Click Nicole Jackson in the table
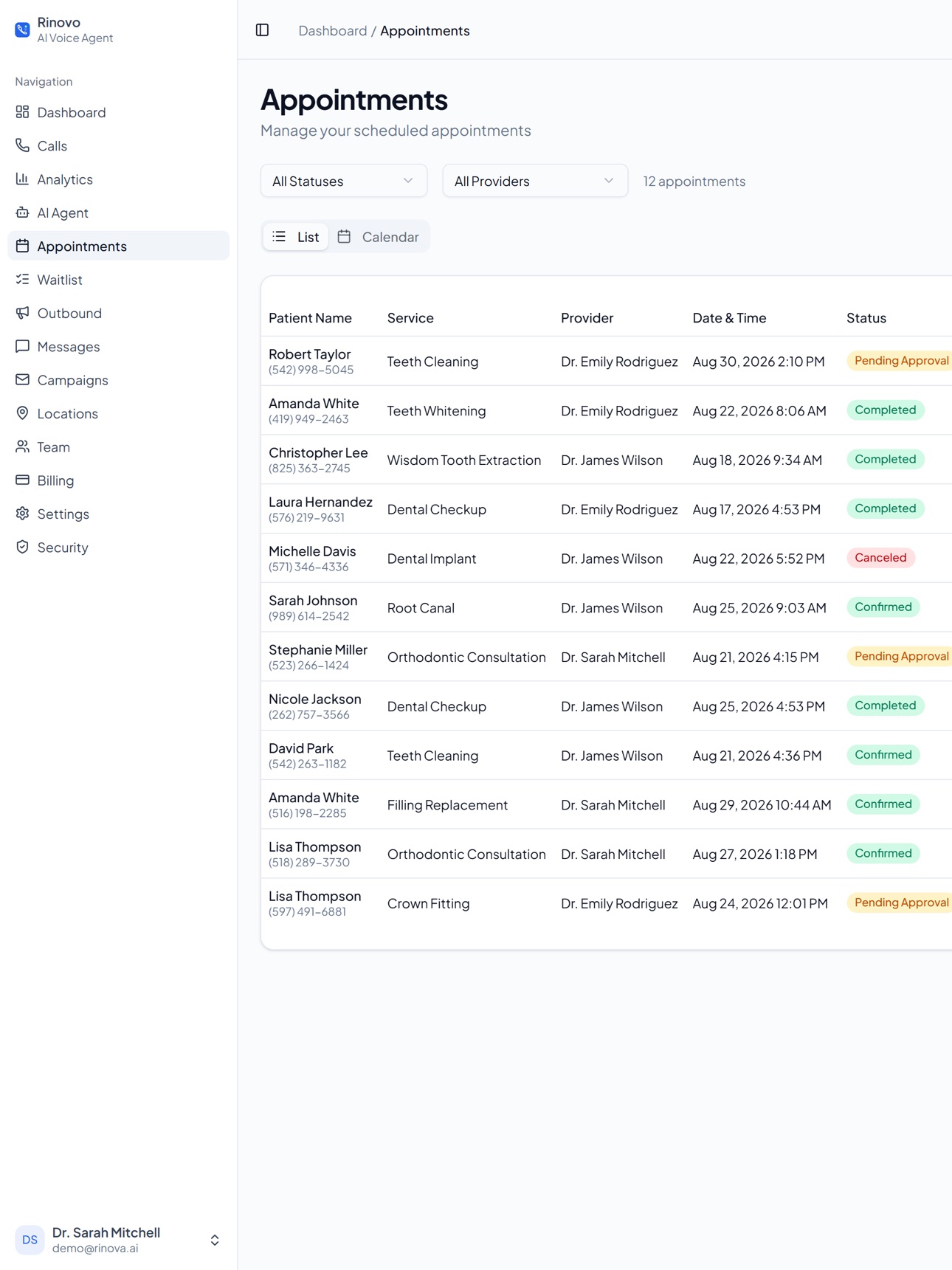 [315, 699]
